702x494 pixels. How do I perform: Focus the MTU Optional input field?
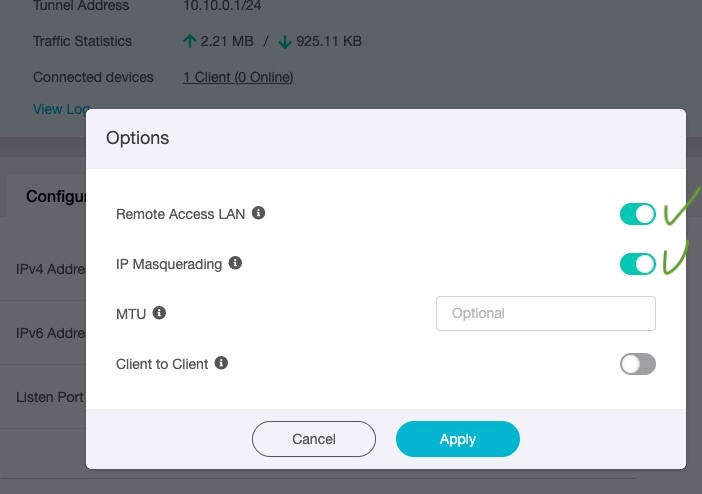pyautogui.click(x=546, y=314)
